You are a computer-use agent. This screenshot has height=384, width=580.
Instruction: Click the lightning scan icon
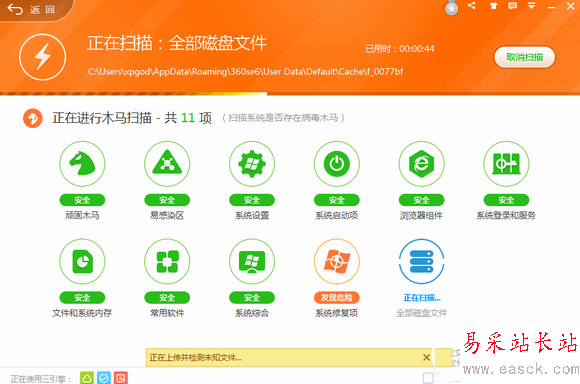tap(43, 57)
